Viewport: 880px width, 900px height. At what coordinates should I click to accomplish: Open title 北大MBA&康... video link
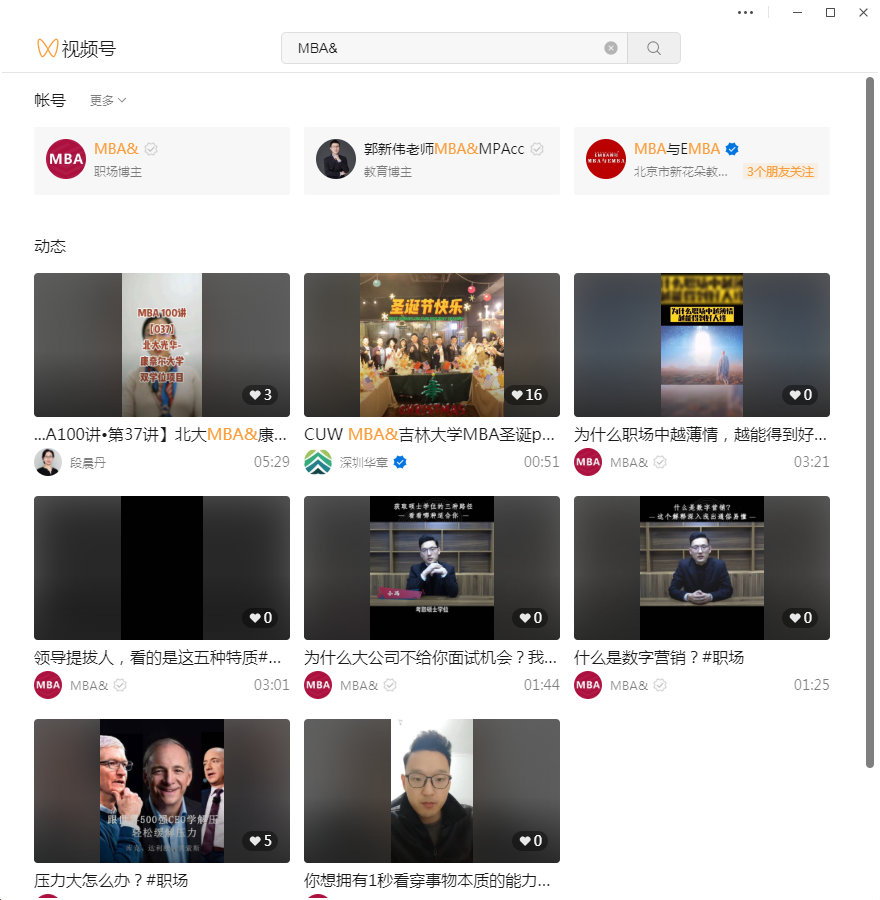[161, 435]
